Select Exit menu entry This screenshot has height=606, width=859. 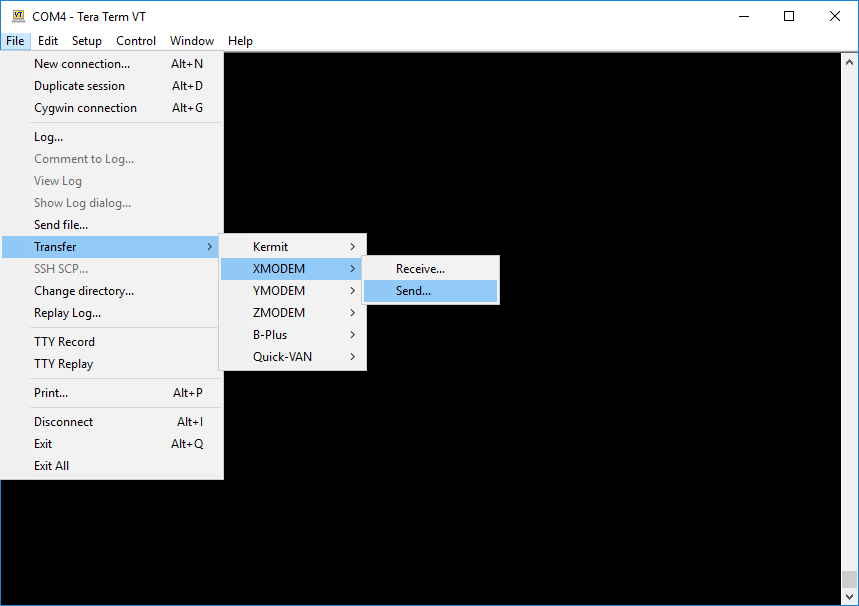click(x=112, y=444)
